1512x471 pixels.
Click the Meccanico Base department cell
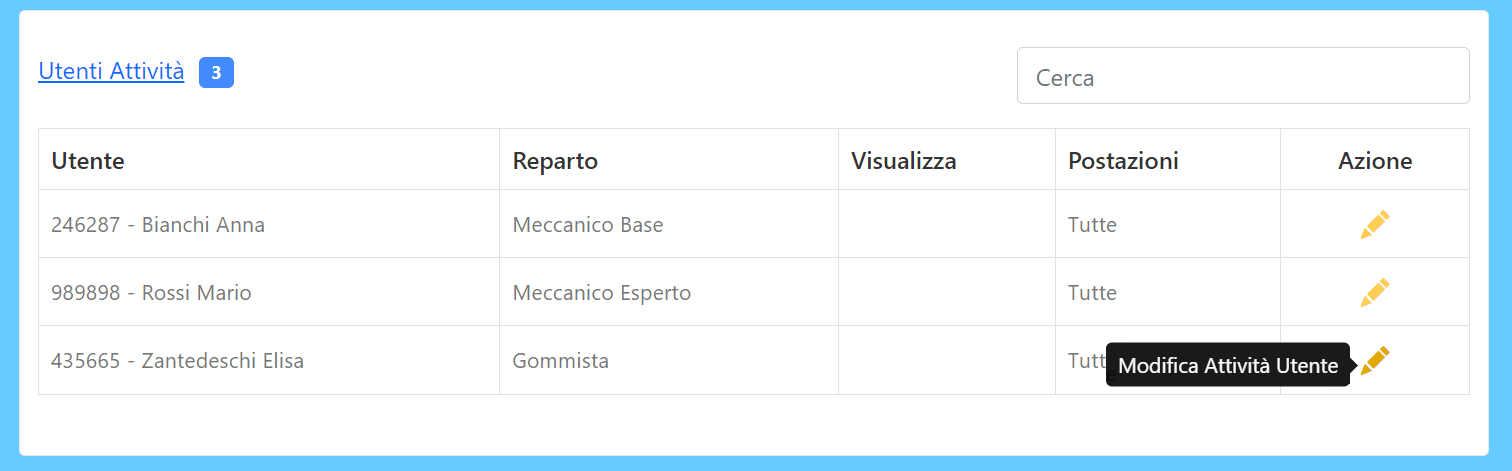tap(669, 224)
